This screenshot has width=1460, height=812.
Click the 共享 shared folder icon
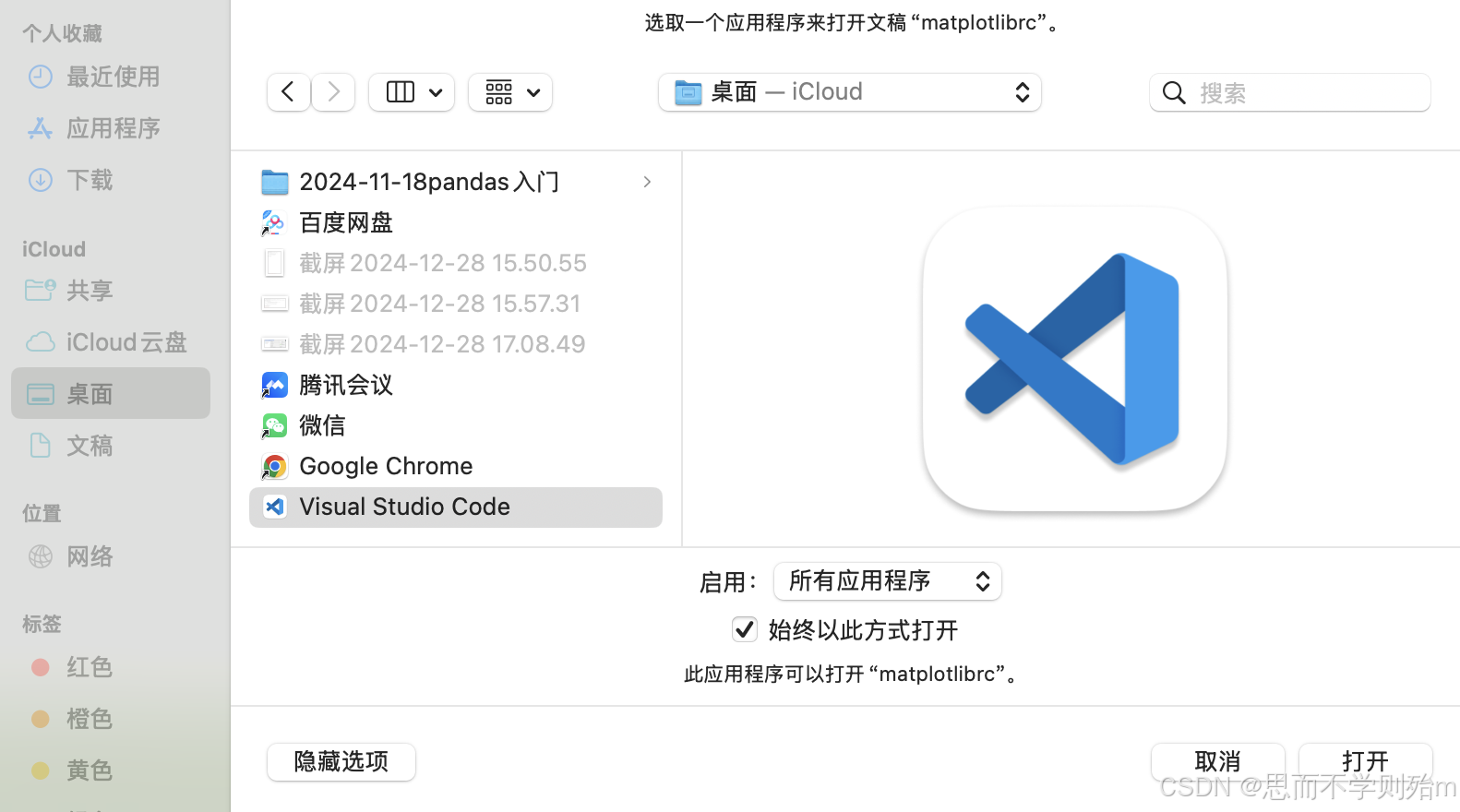point(41,291)
